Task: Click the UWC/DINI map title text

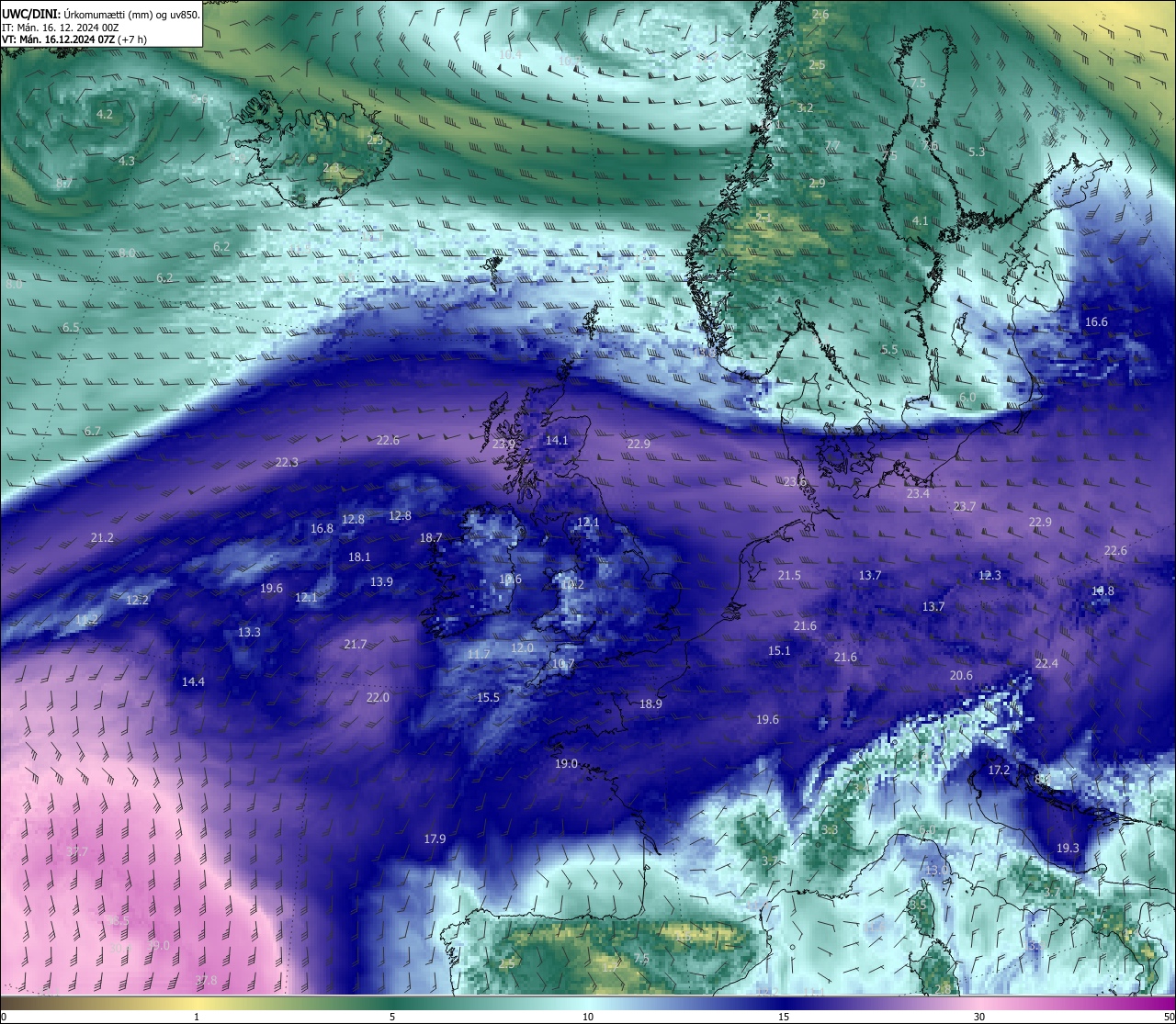Action: tap(101, 15)
